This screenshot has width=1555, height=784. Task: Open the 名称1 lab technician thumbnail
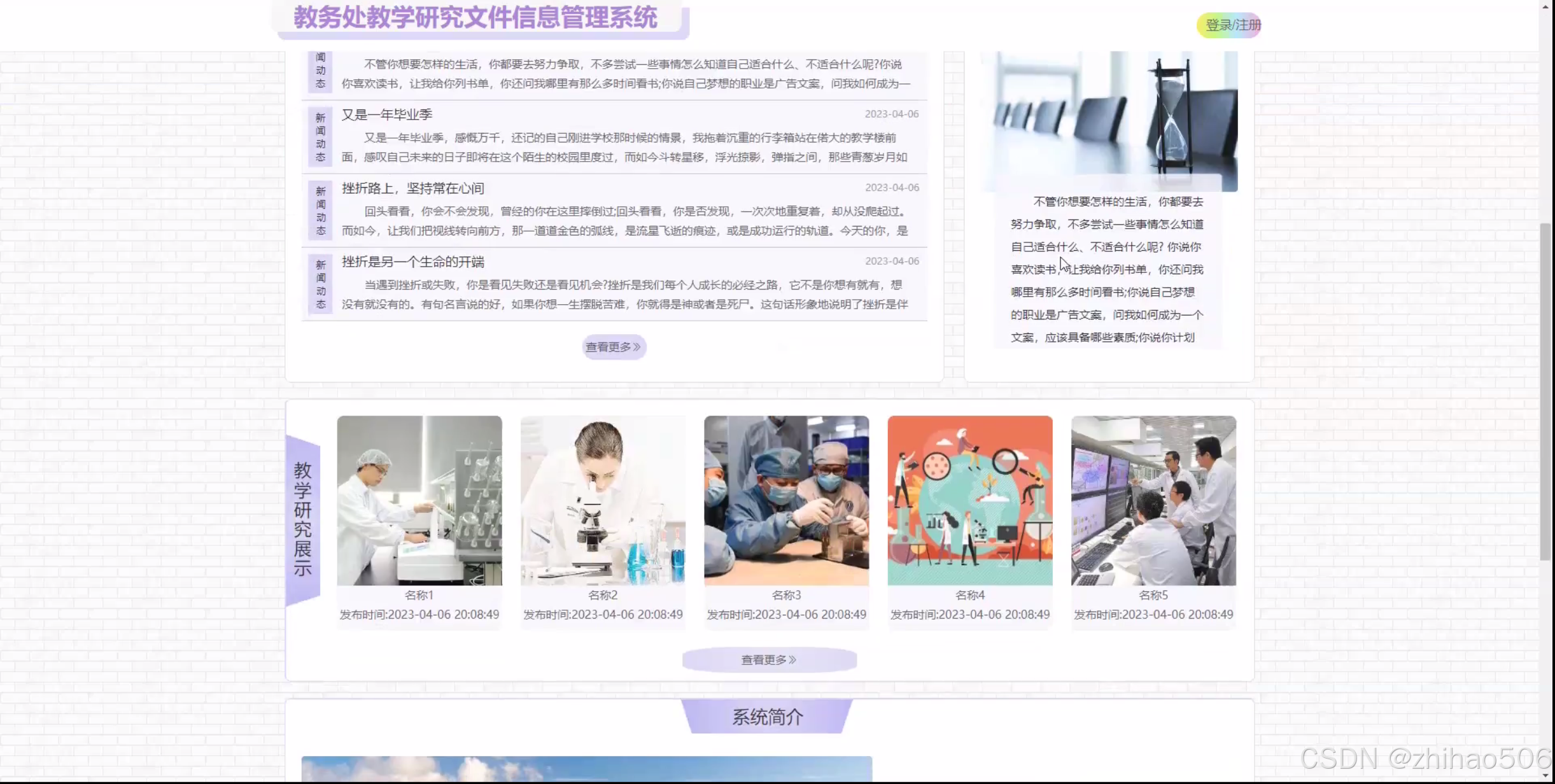(419, 500)
